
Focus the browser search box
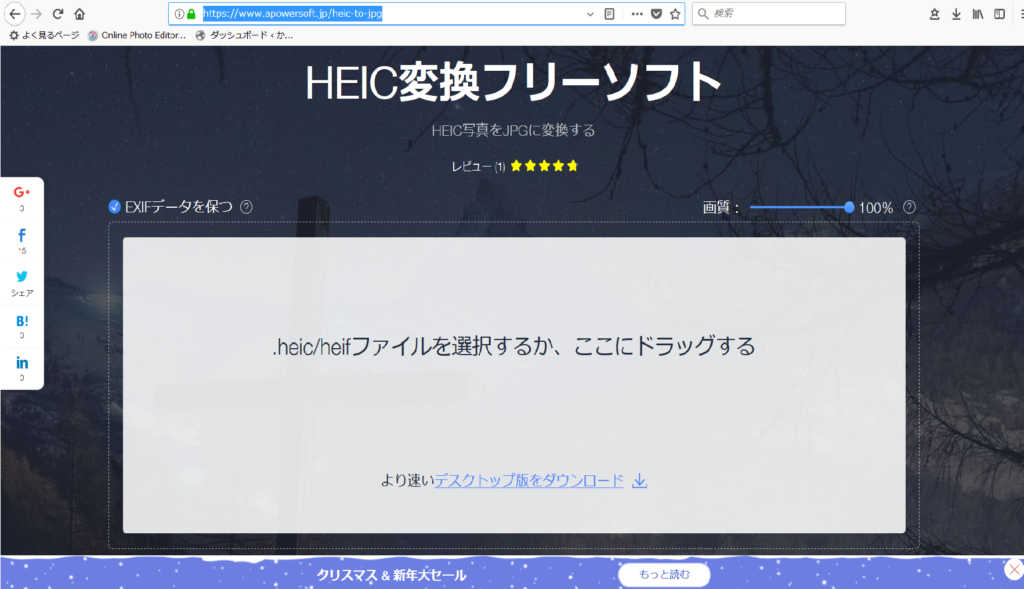[769, 14]
